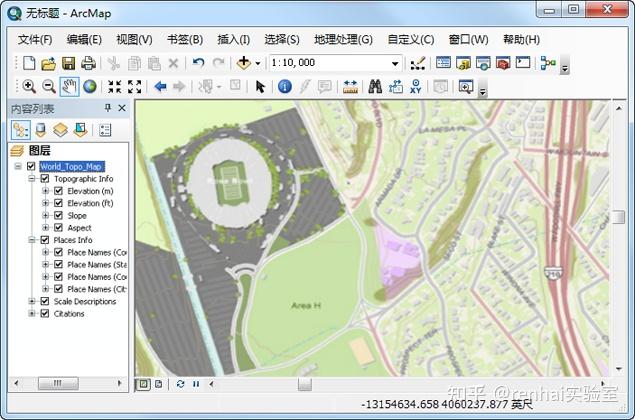The width and height of the screenshot is (635, 420).
Task: Toggle the Slope layer checkbox
Action: tap(58, 215)
